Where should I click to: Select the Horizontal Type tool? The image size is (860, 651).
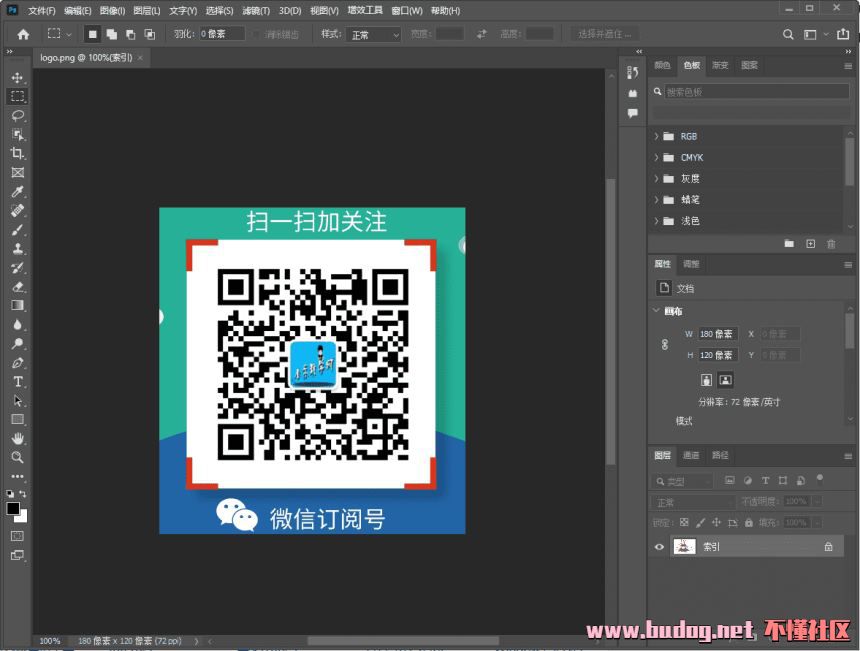point(18,381)
